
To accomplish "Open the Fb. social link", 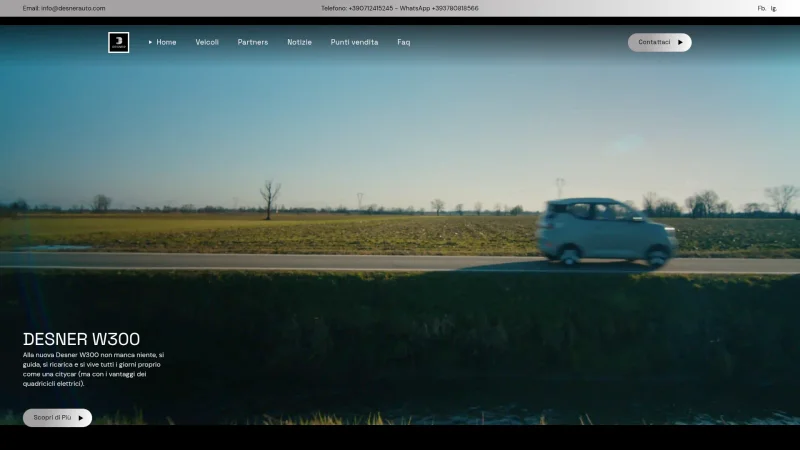I will [x=761, y=8].
